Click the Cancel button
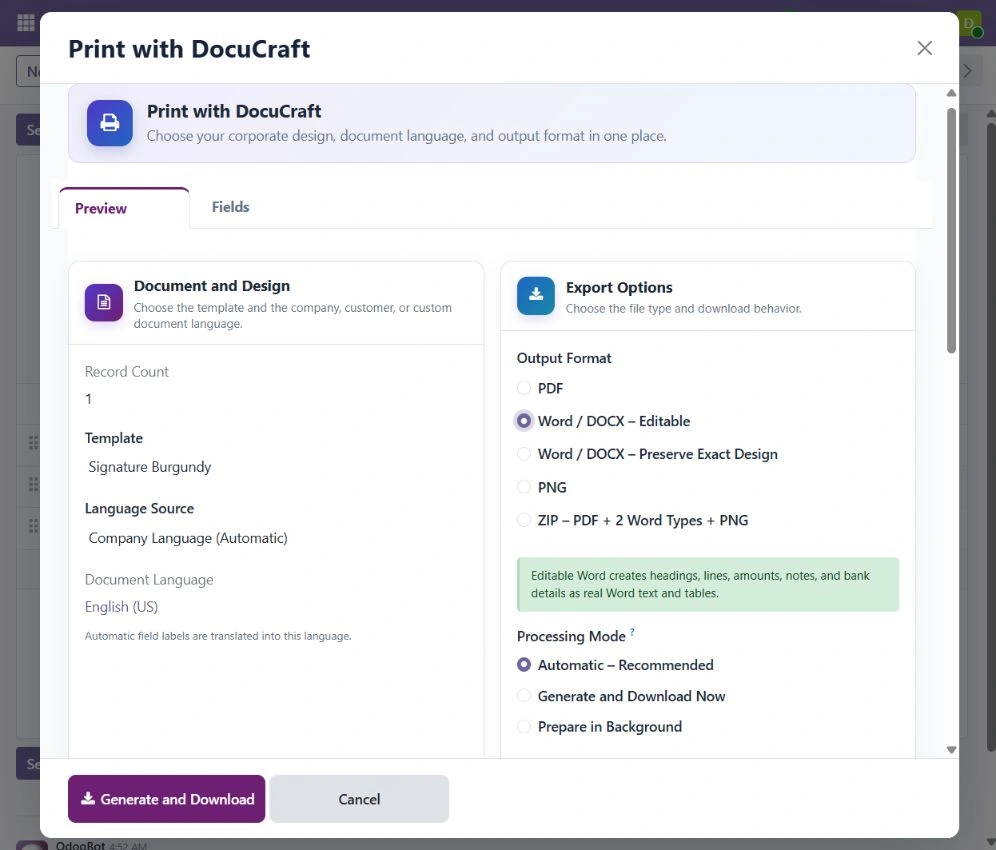Image resolution: width=996 pixels, height=850 pixels. pyautogui.click(x=359, y=799)
